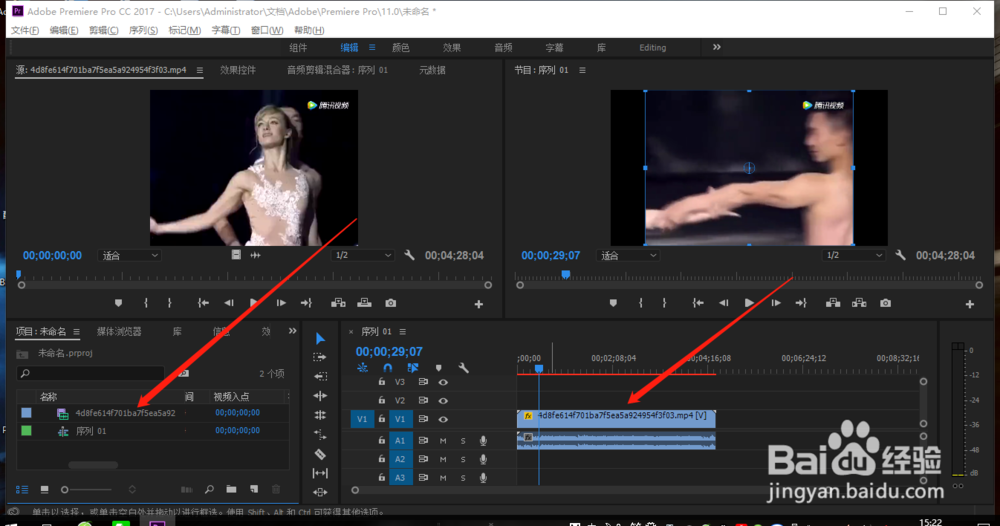Click Project panel search field
Screen dimensions: 1000x526
click(x=90, y=374)
